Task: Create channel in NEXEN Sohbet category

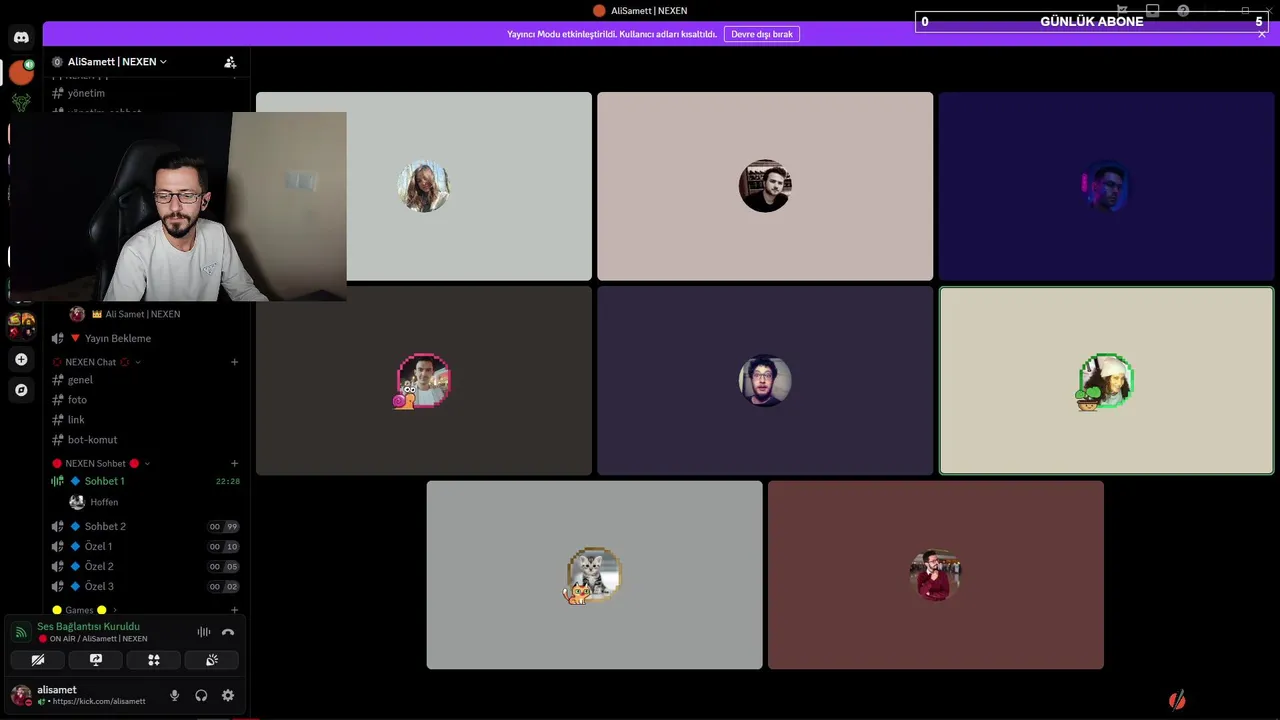Action: coord(235,463)
